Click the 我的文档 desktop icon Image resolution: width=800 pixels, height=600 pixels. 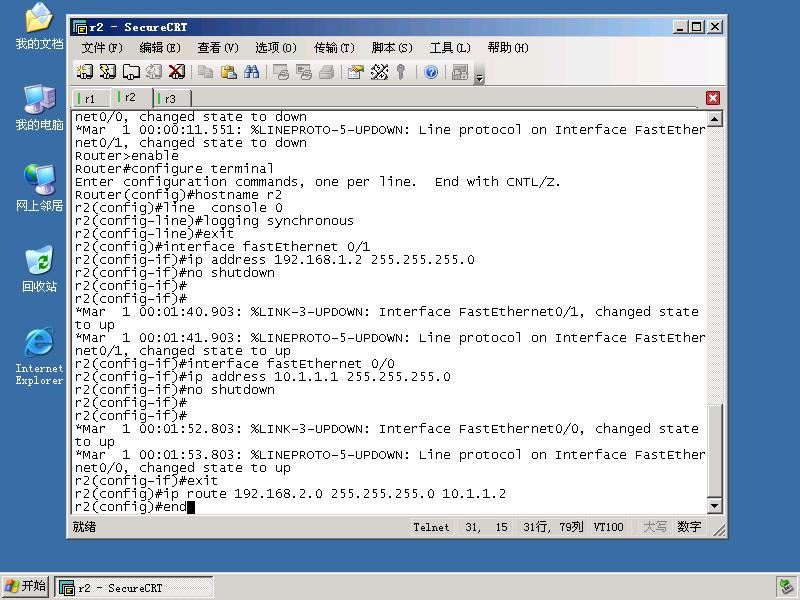pos(39,27)
